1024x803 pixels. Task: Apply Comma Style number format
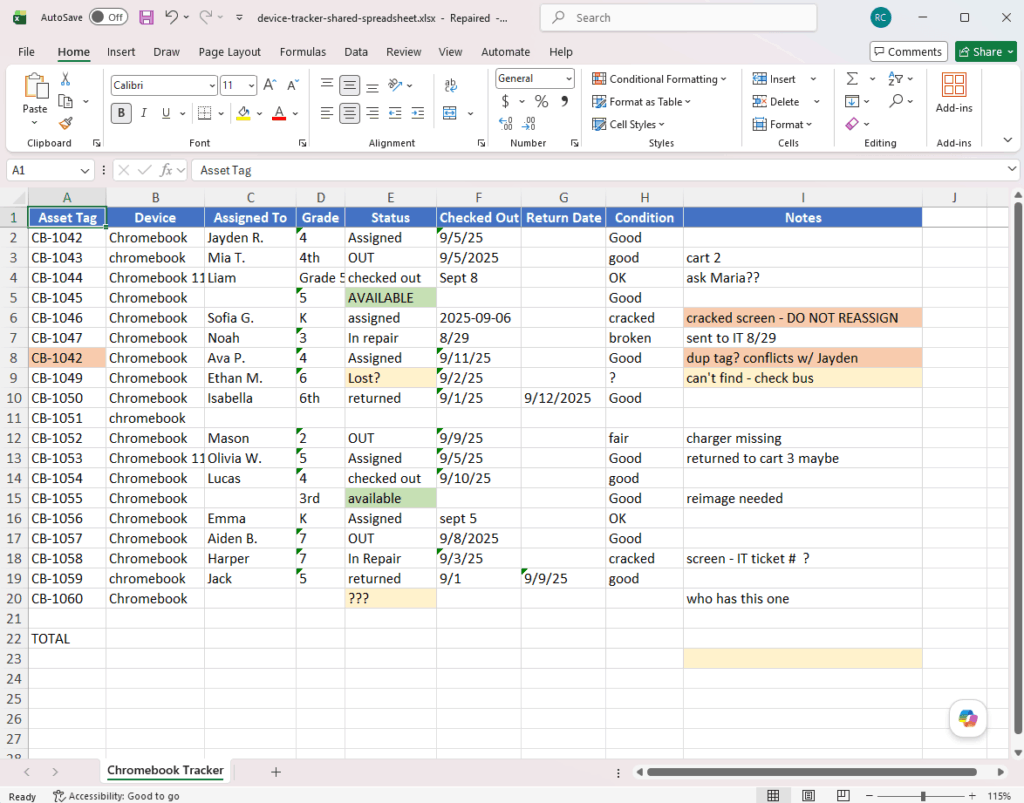click(x=565, y=101)
